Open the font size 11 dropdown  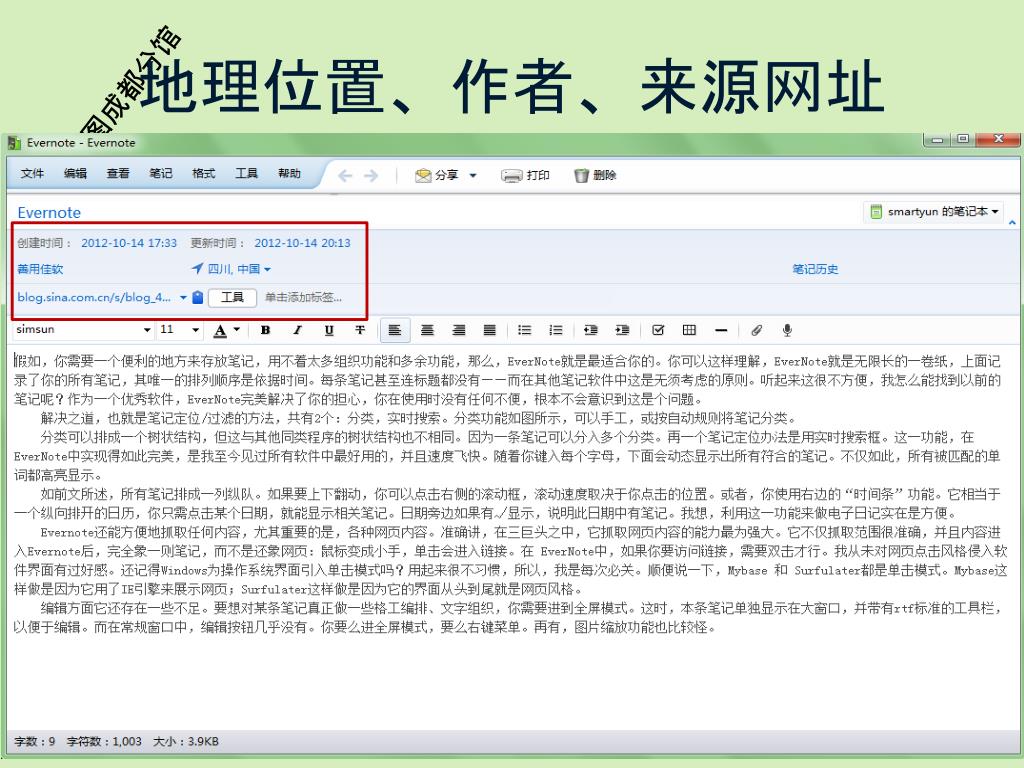point(180,330)
